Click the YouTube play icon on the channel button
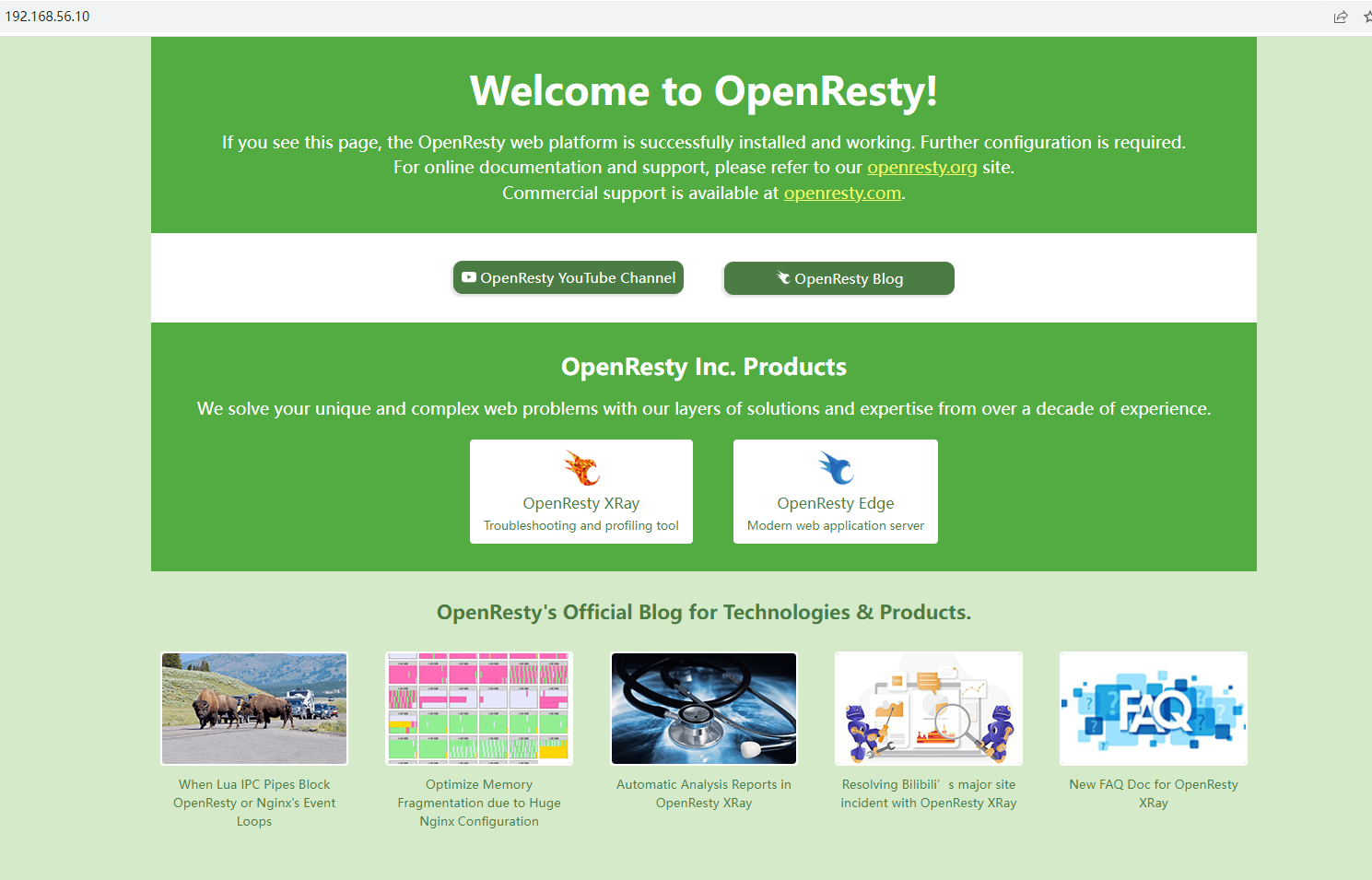1372x880 pixels. point(468,277)
